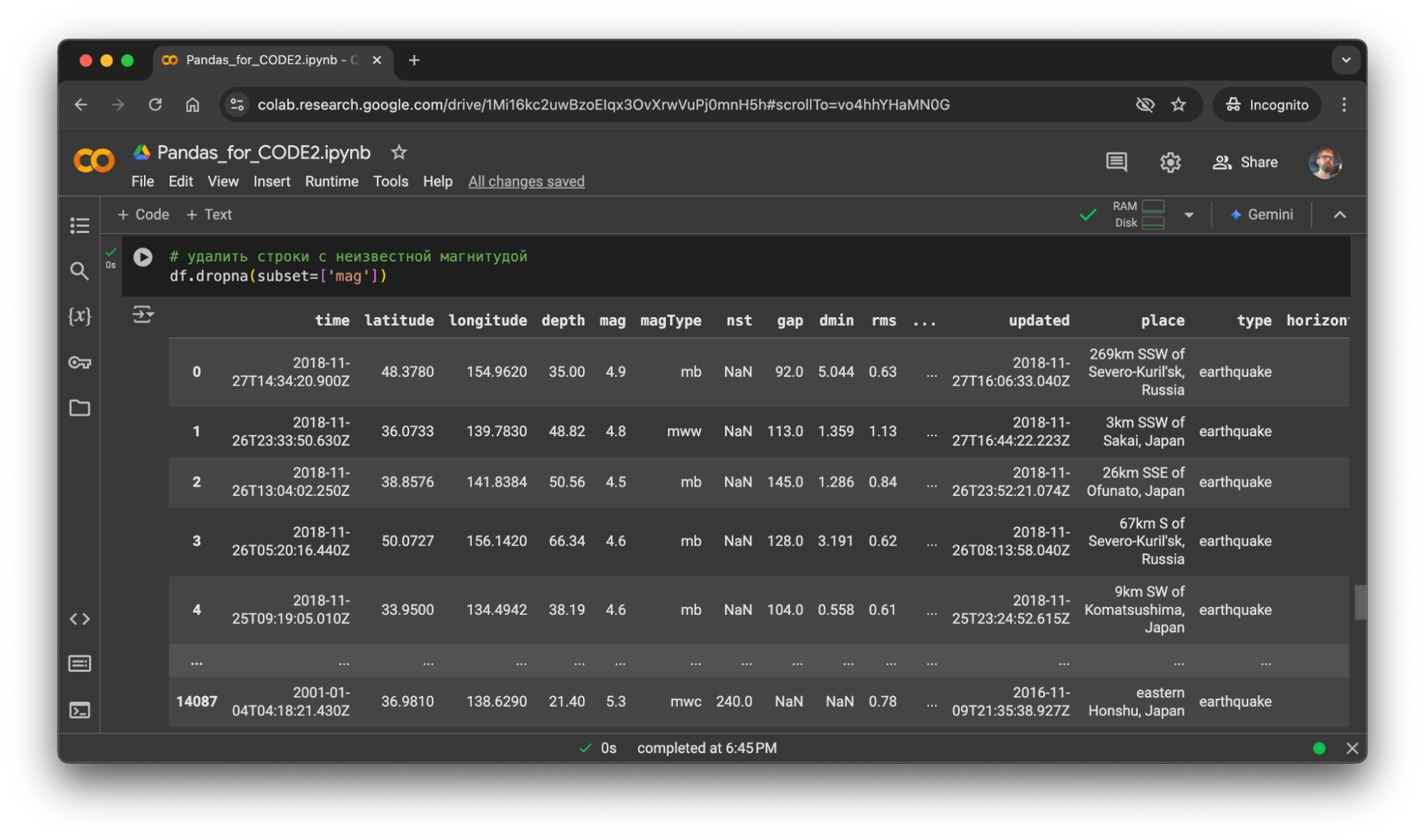Image resolution: width=1425 pixels, height=840 pixels.
Task: Open the Chrome tab search dropdown
Action: (1345, 61)
